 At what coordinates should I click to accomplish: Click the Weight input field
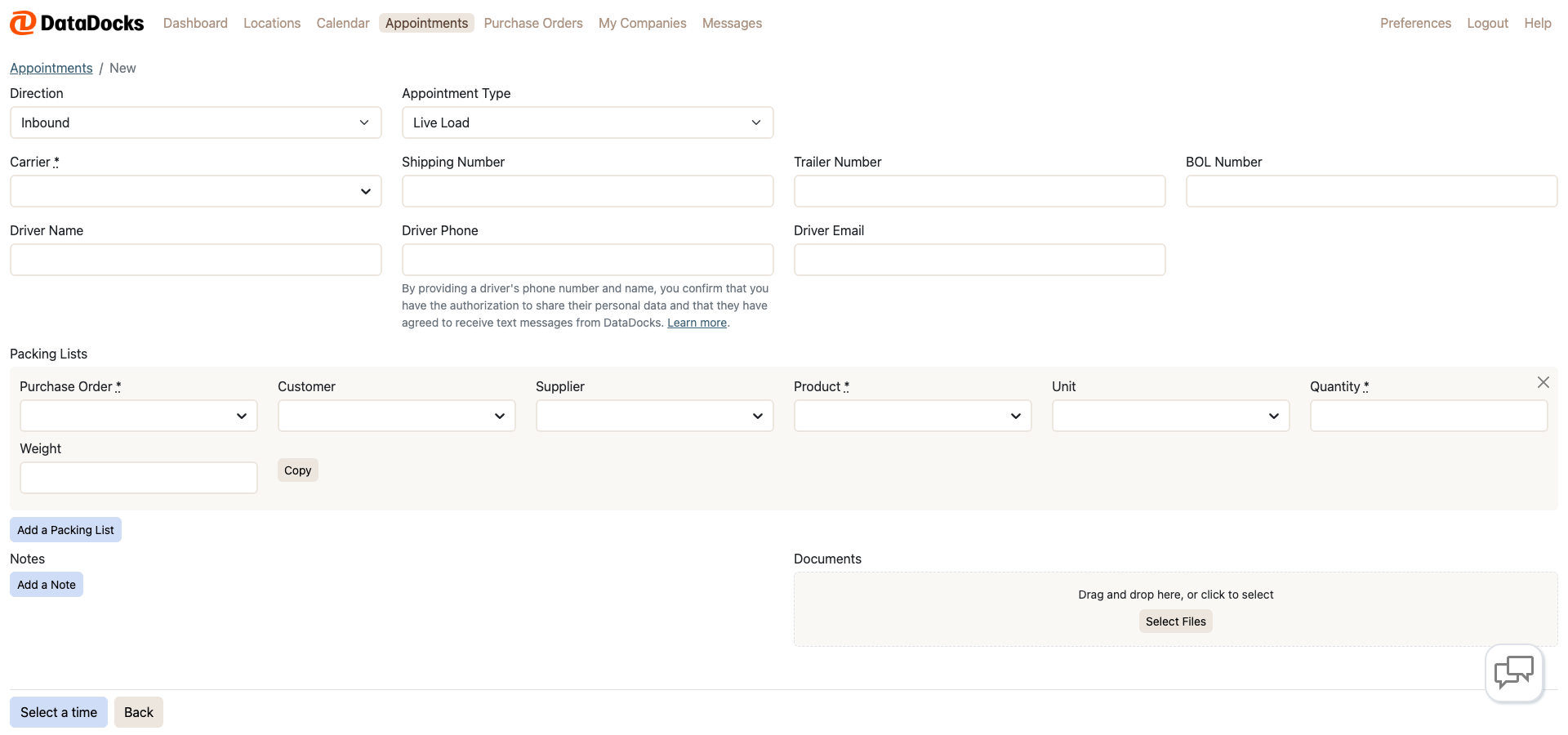pos(139,478)
